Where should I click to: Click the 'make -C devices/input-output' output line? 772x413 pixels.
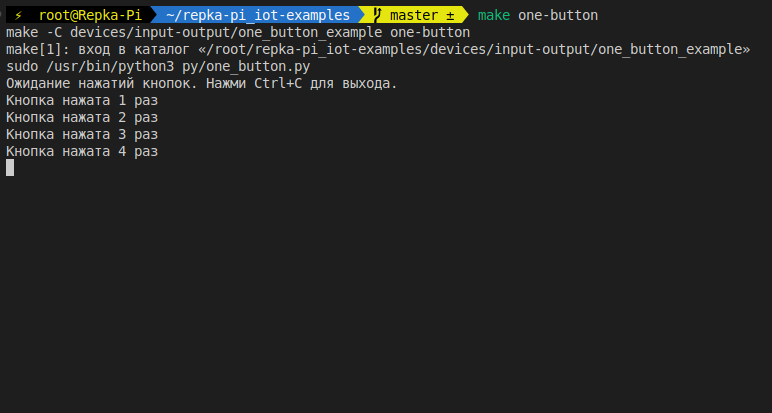pyautogui.click(x=238, y=32)
